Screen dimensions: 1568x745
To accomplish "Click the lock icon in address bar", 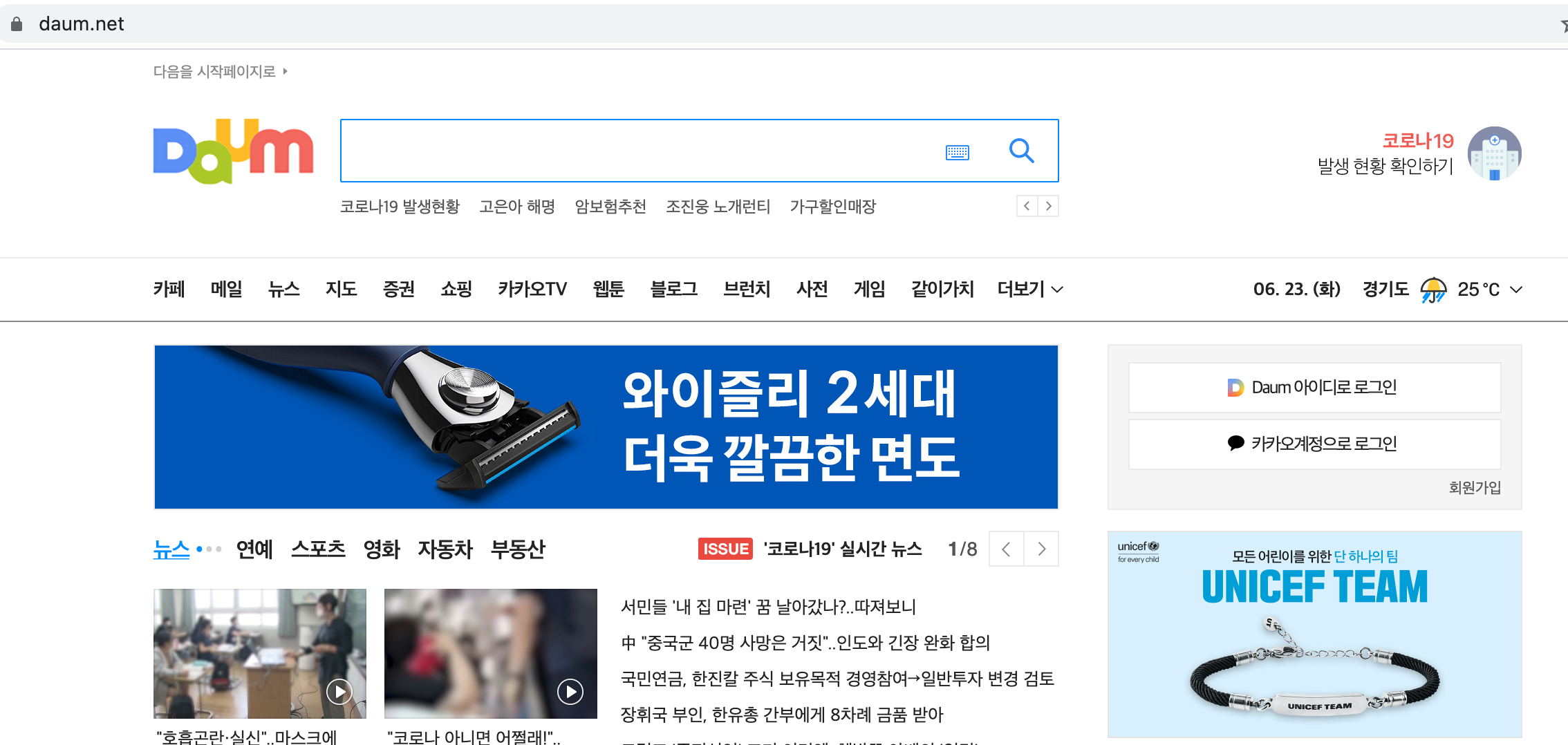I will 17,24.
